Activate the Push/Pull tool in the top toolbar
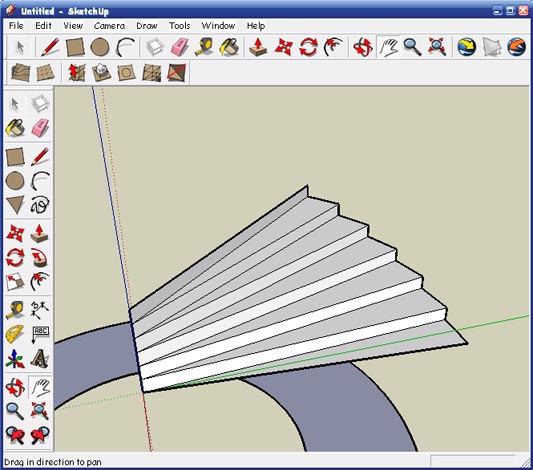The width and height of the screenshot is (533, 470). [258, 47]
